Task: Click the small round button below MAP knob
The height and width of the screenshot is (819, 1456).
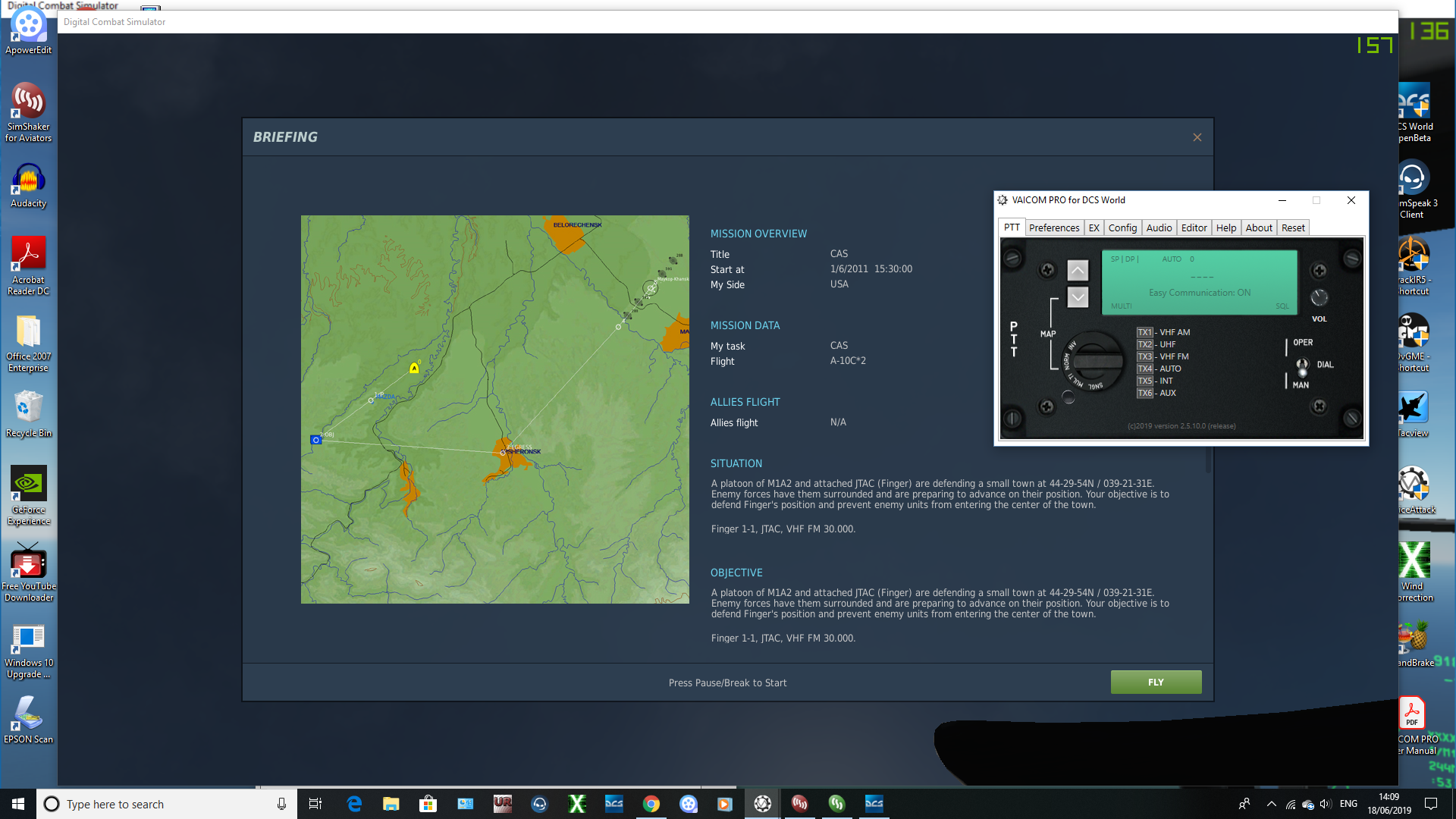Action: coord(1068,397)
